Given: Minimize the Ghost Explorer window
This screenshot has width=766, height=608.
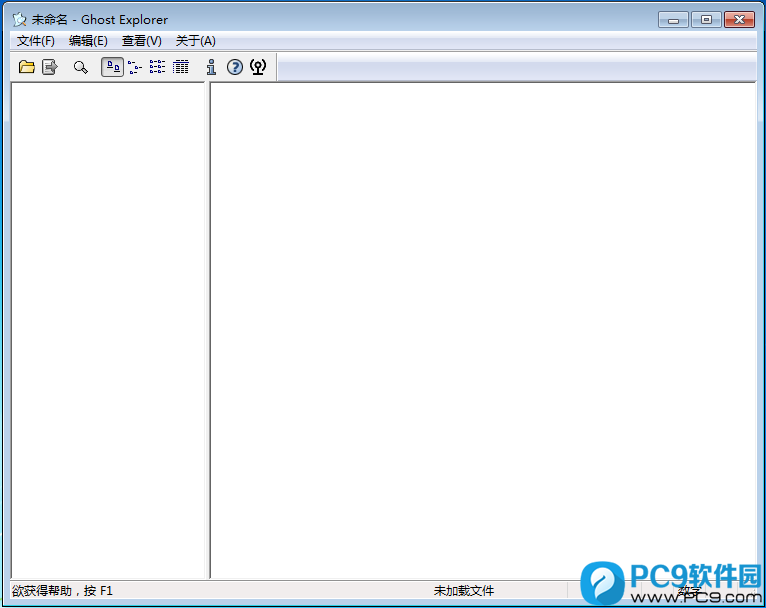Looking at the screenshot, I should [x=673, y=20].
